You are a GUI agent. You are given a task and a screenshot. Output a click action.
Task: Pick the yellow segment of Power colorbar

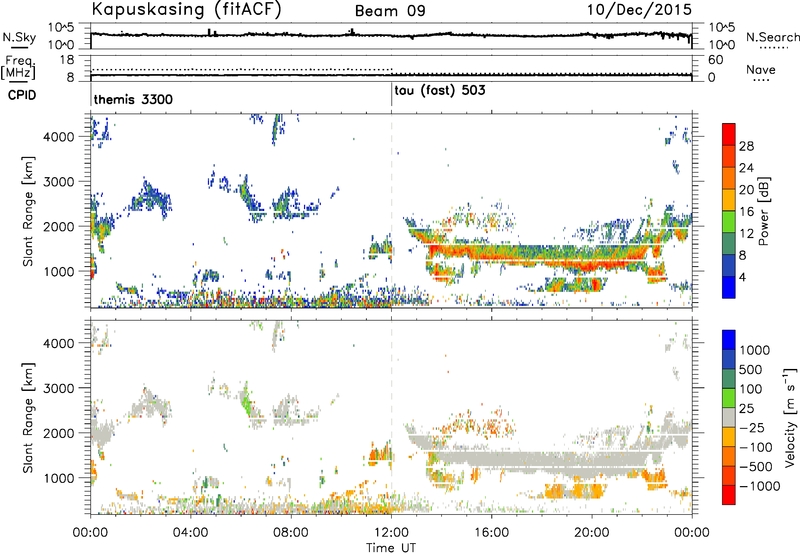point(729,200)
